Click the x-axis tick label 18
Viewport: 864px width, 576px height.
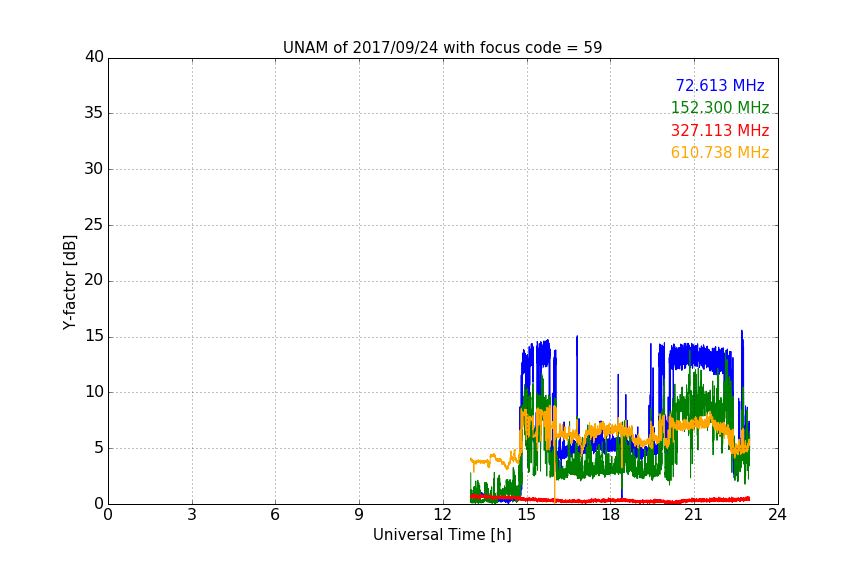point(611,515)
